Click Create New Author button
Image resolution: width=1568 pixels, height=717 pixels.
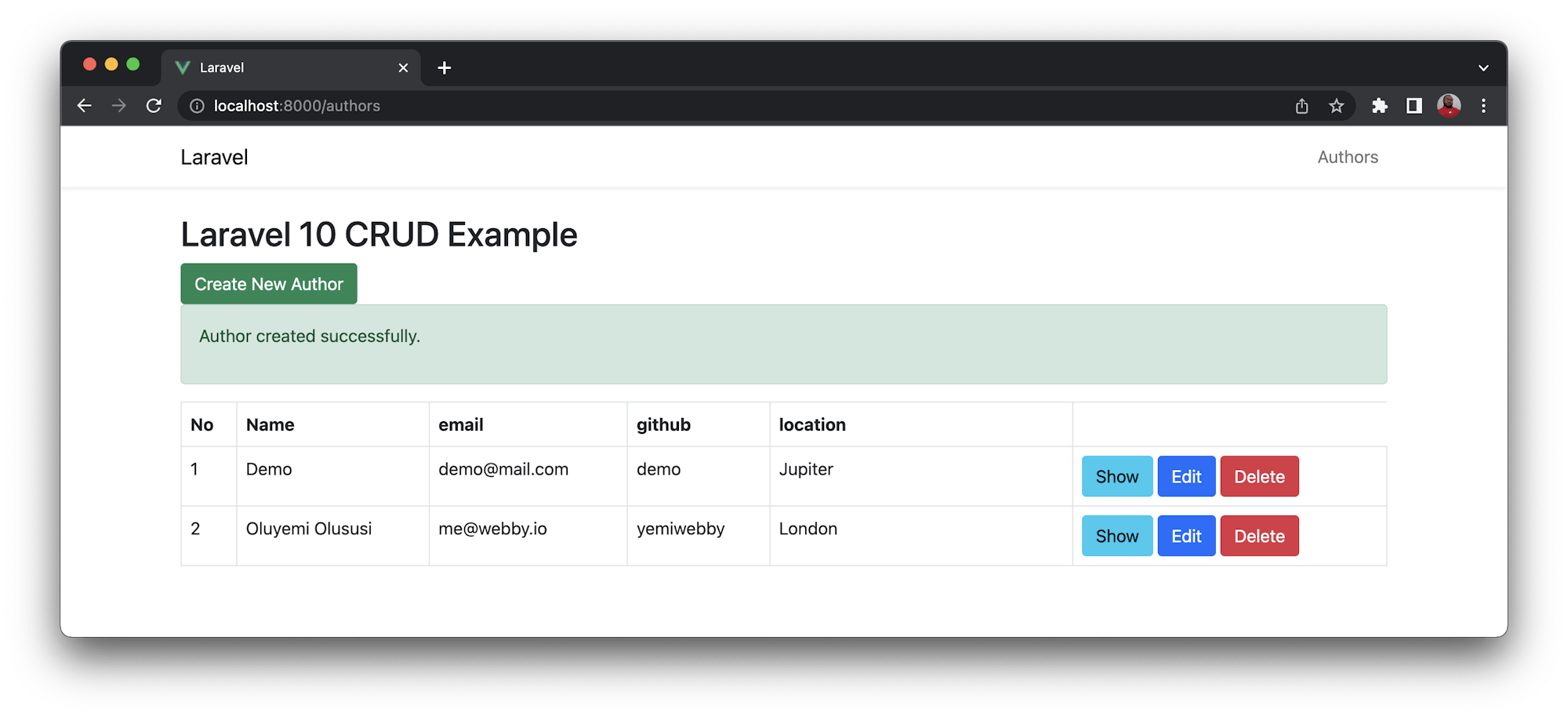pyautogui.click(x=269, y=284)
